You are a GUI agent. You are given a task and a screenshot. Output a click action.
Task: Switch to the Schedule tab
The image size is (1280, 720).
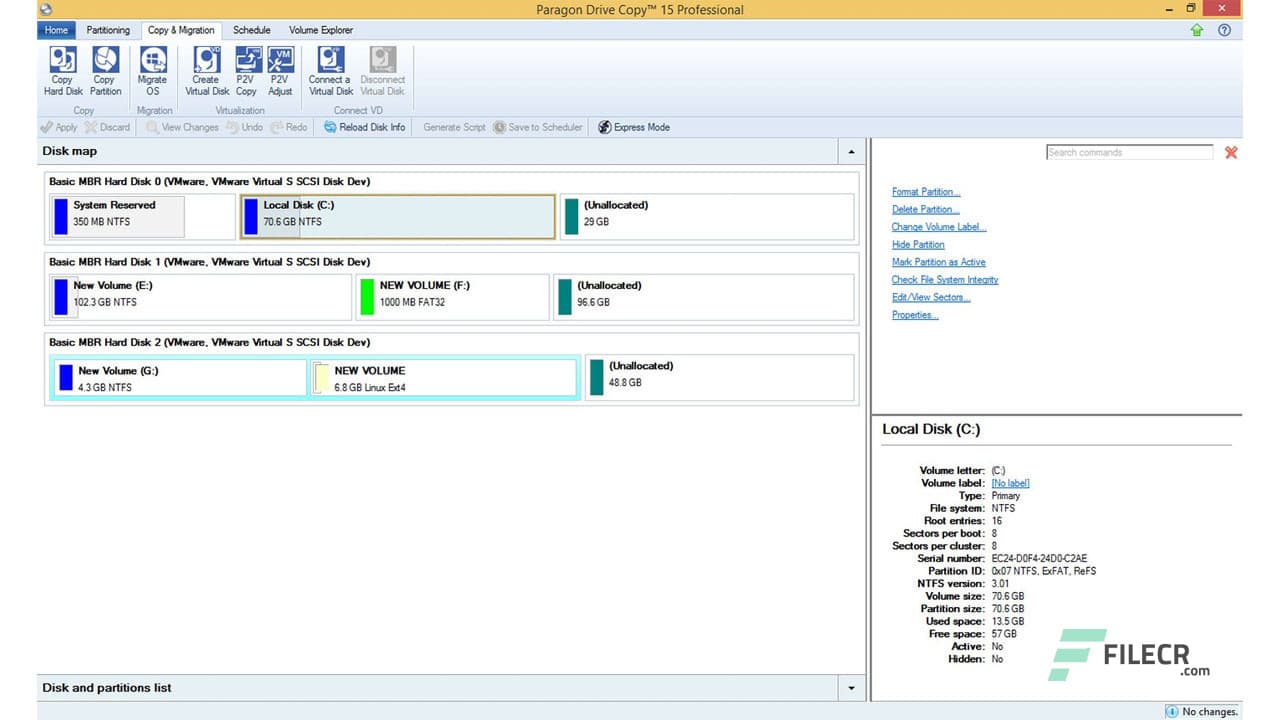click(x=251, y=30)
